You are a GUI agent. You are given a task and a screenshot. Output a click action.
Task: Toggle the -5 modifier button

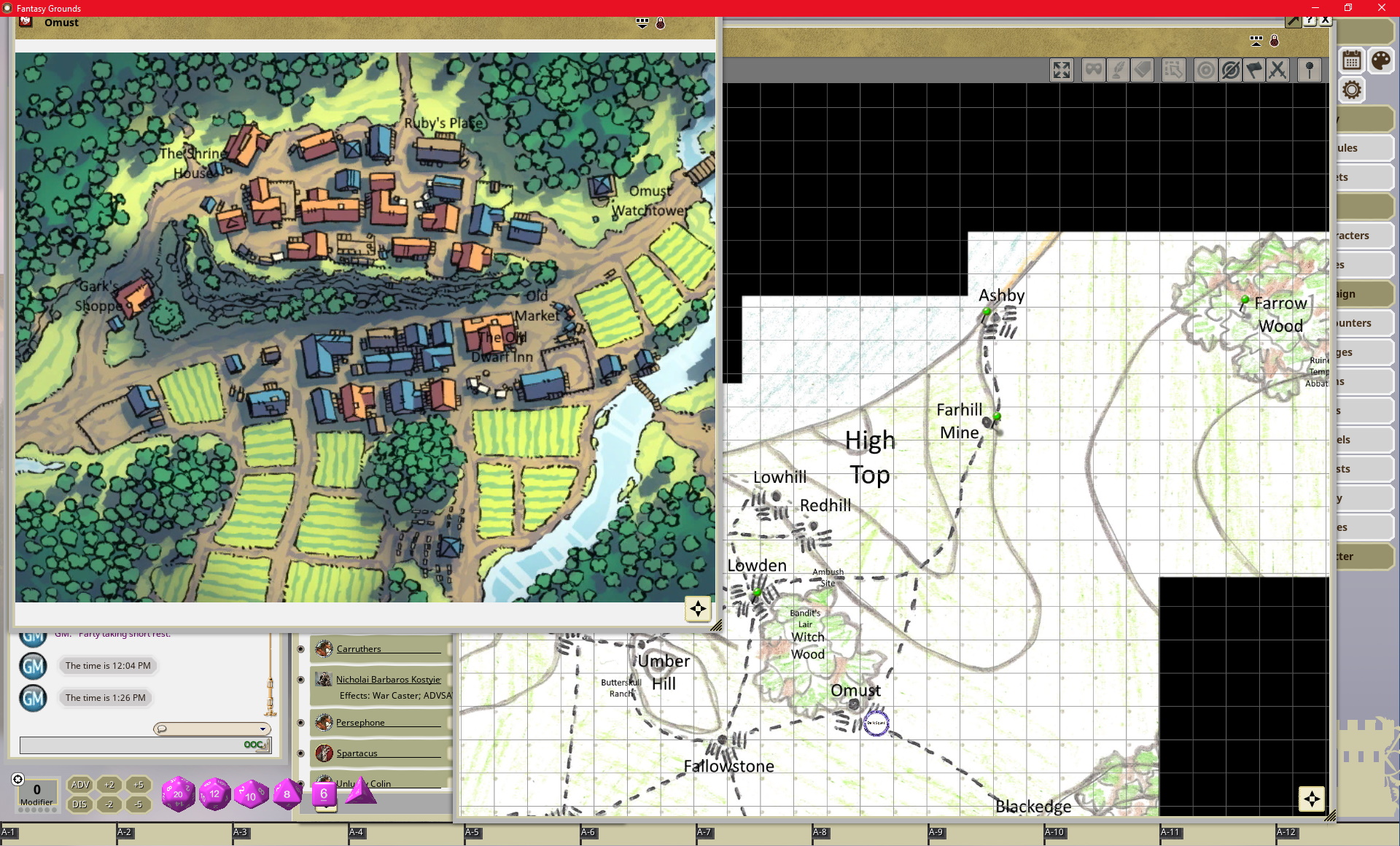pos(139,804)
